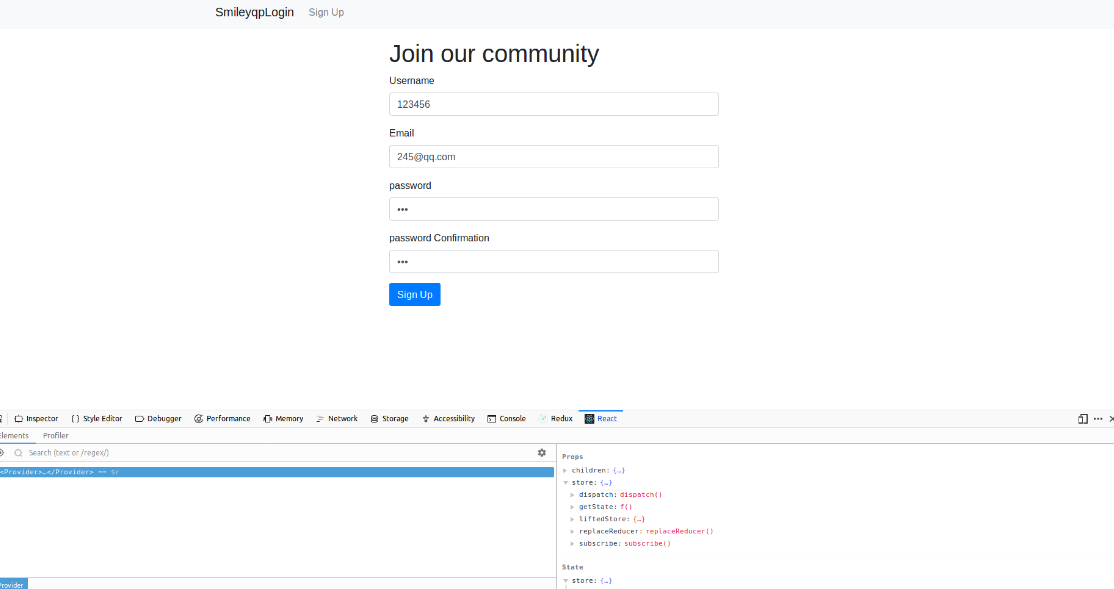Viewport: 1114px width, 589px height.
Task: Open the Network devtools tab
Action: coord(337,418)
